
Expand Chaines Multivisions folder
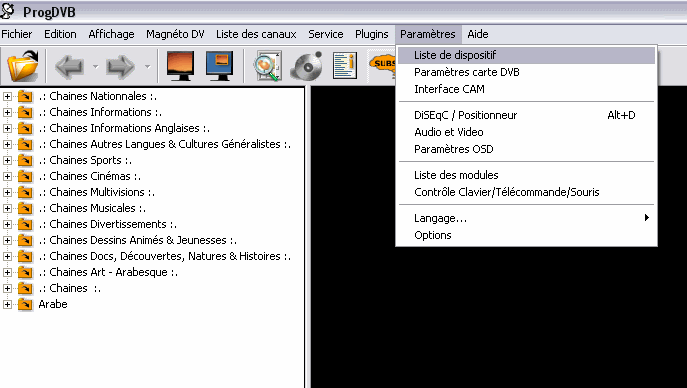[x=7, y=192]
